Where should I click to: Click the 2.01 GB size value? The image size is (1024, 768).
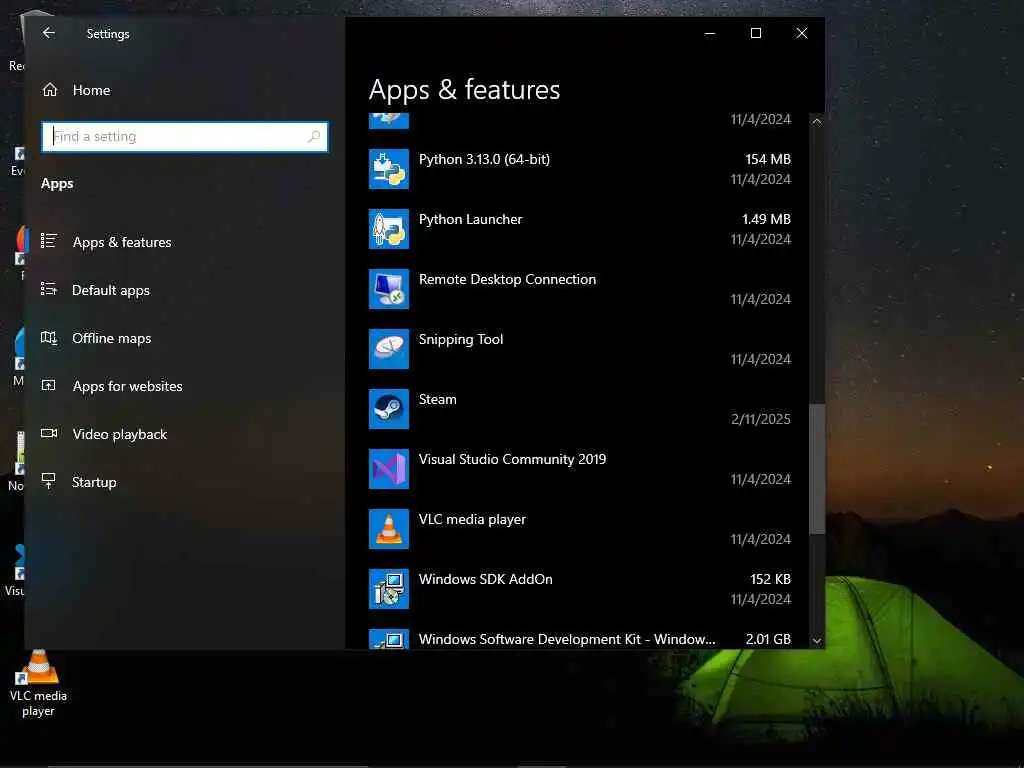(x=768, y=639)
